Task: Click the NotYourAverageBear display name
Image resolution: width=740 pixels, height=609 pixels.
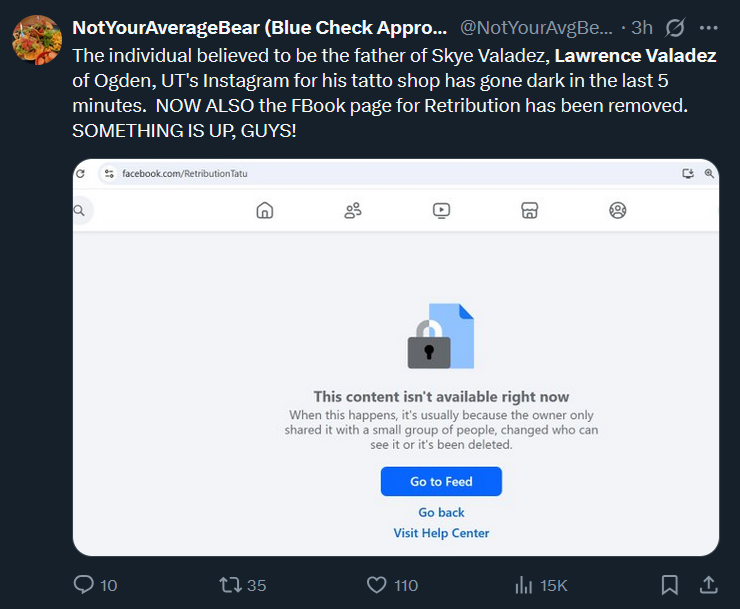Action: [x=259, y=28]
